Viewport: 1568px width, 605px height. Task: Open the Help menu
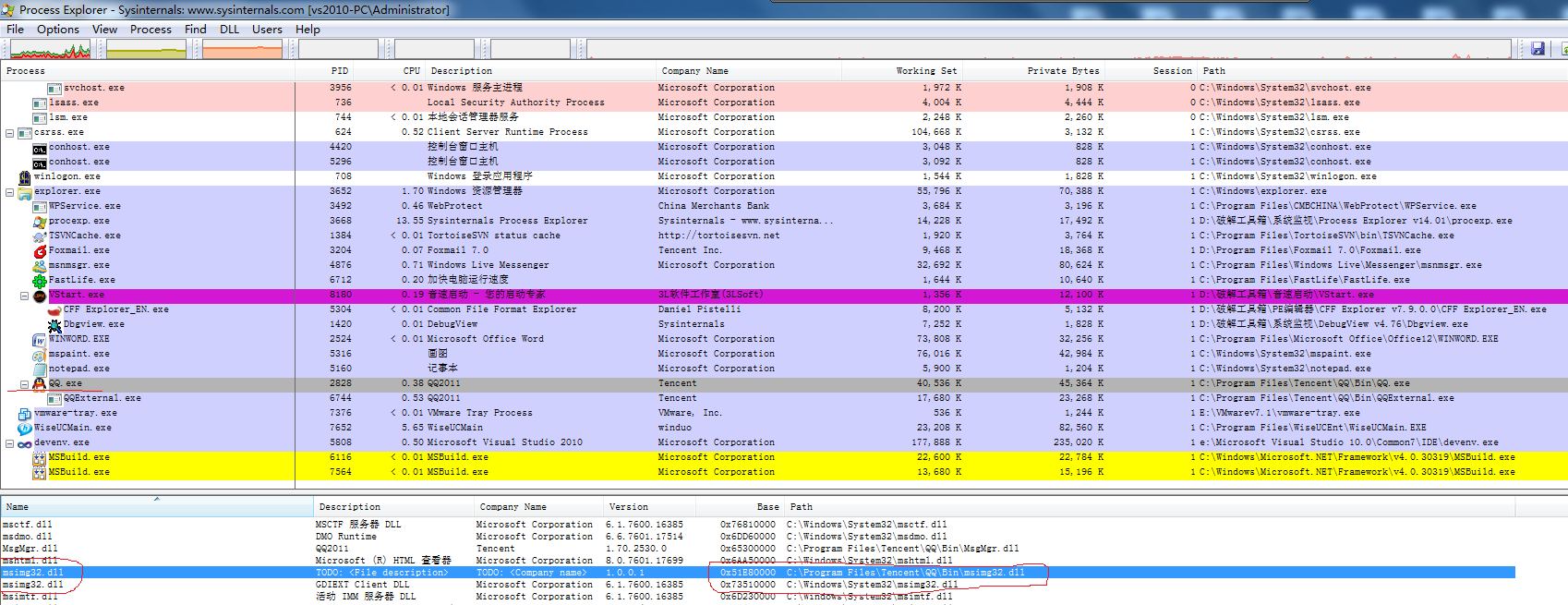(308, 29)
